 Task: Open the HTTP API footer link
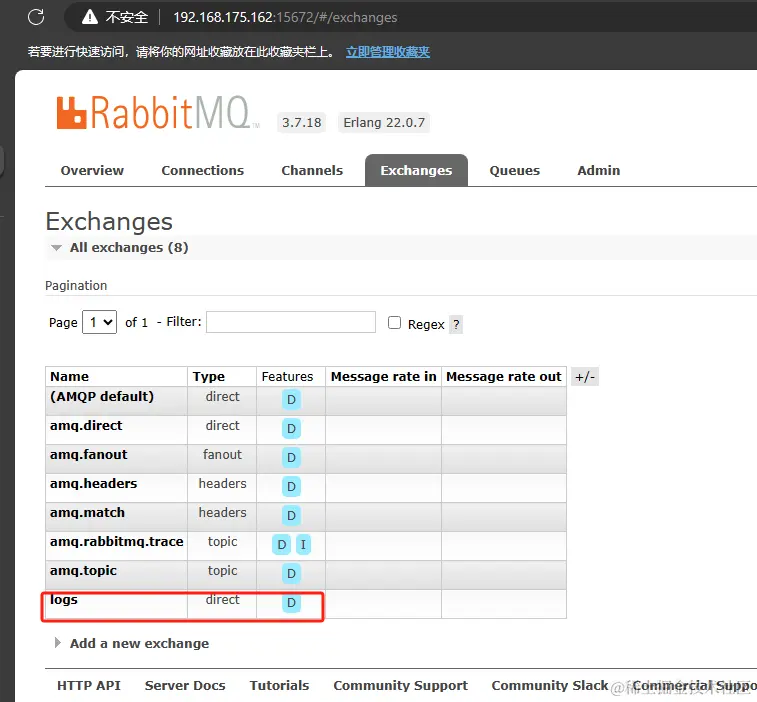[89, 686]
